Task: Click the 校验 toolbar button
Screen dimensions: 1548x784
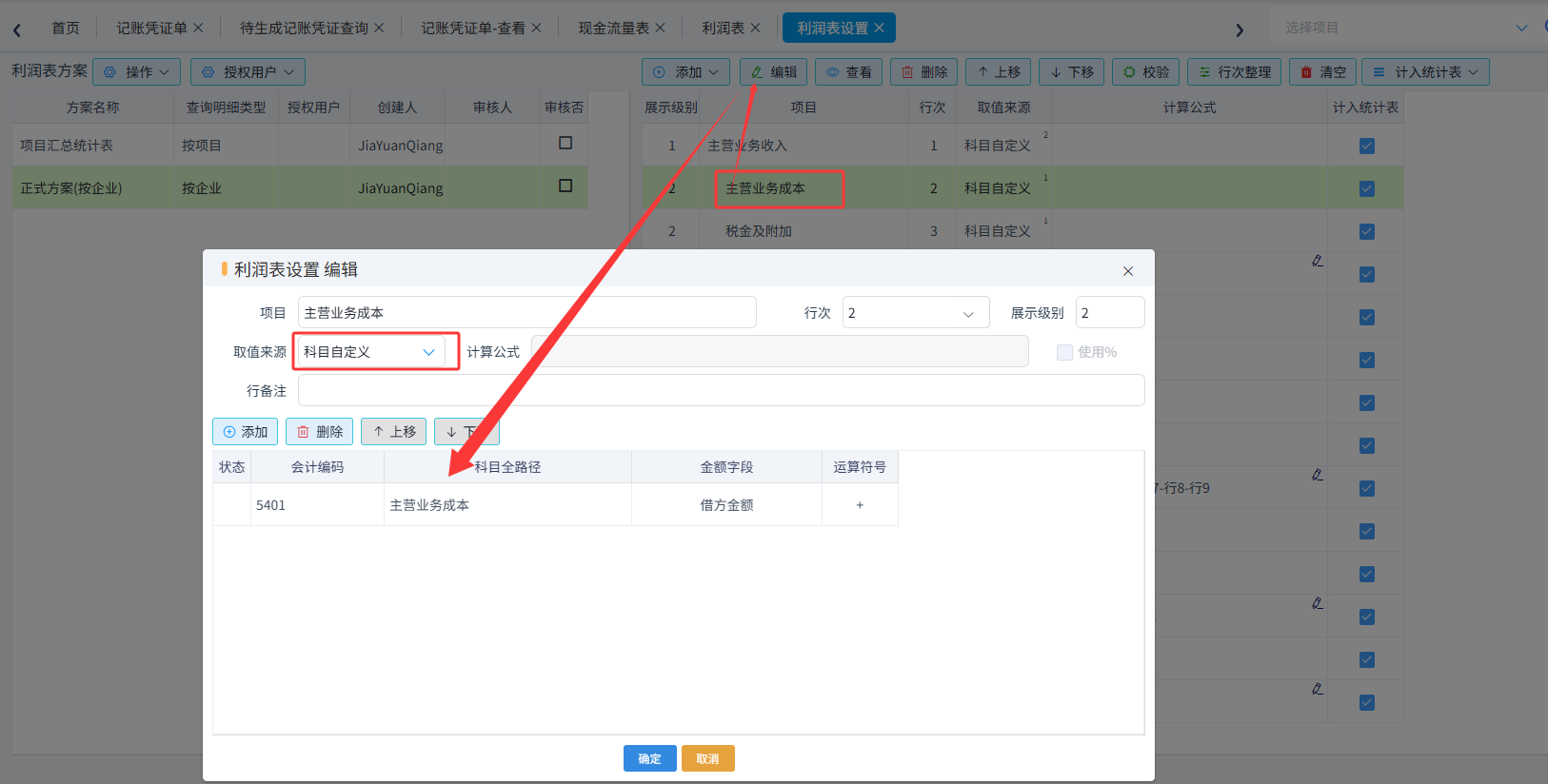Action: click(x=1146, y=72)
